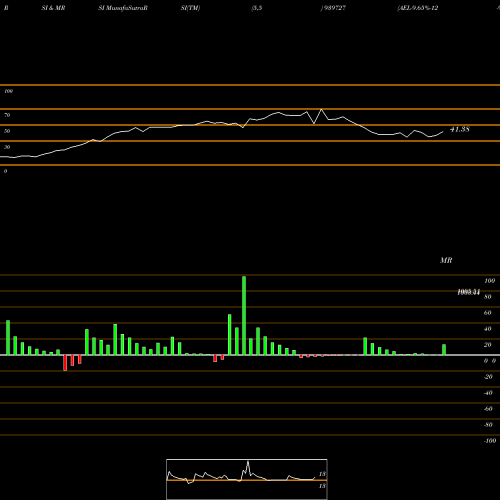Click the 'MR' panel title

pyautogui.click(x=446, y=260)
